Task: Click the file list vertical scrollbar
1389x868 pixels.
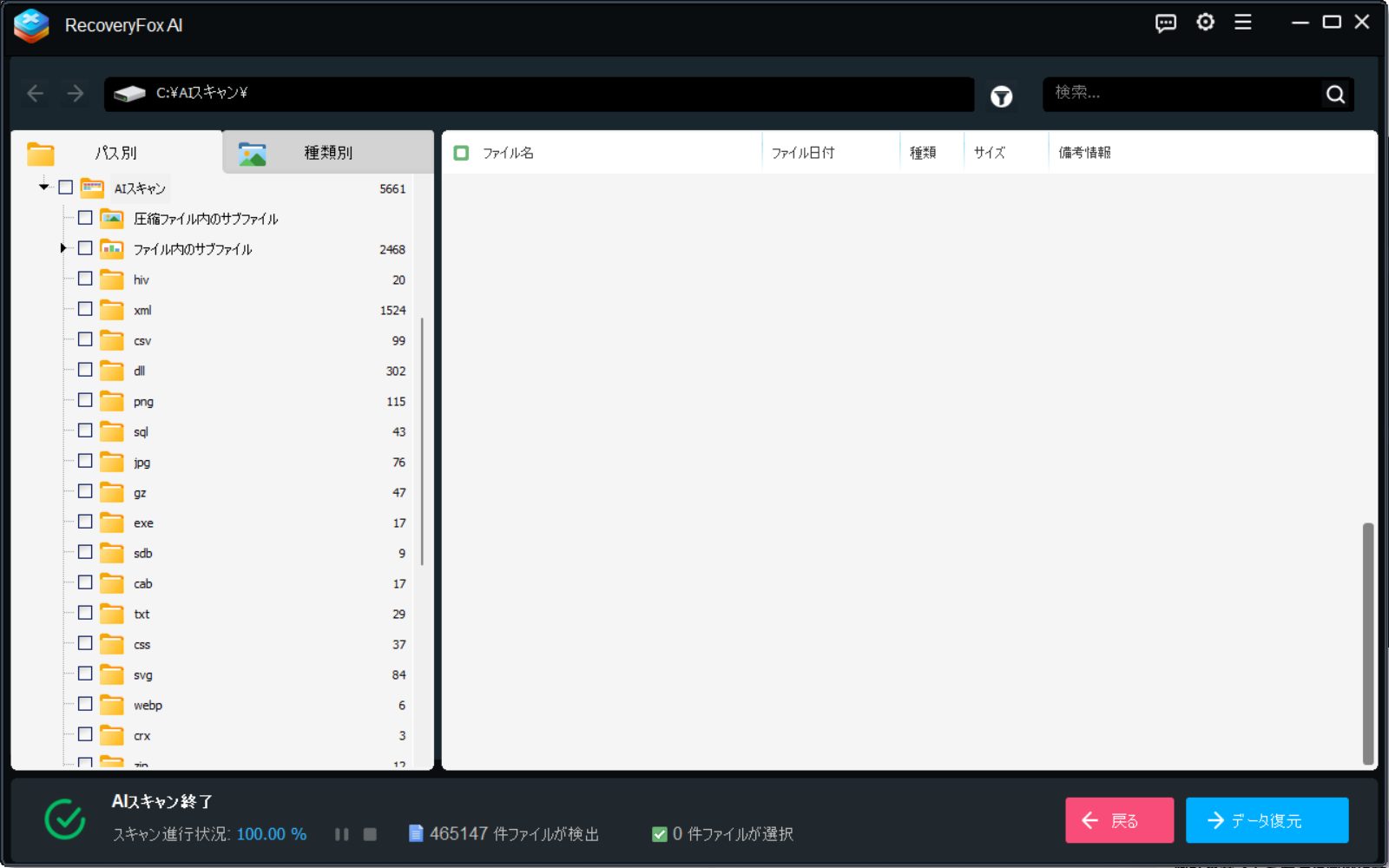Action: tap(1368, 643)
